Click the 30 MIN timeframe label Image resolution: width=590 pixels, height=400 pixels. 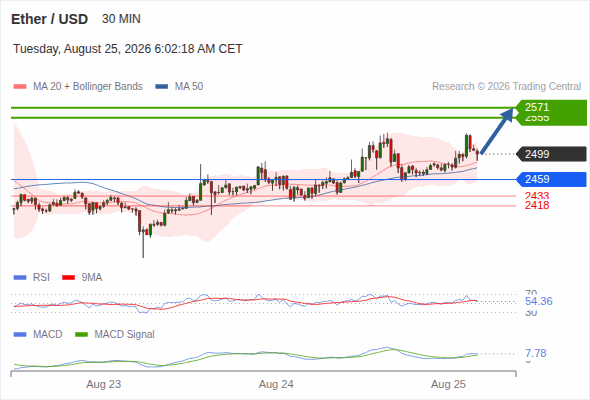click(x=121, y=19)
